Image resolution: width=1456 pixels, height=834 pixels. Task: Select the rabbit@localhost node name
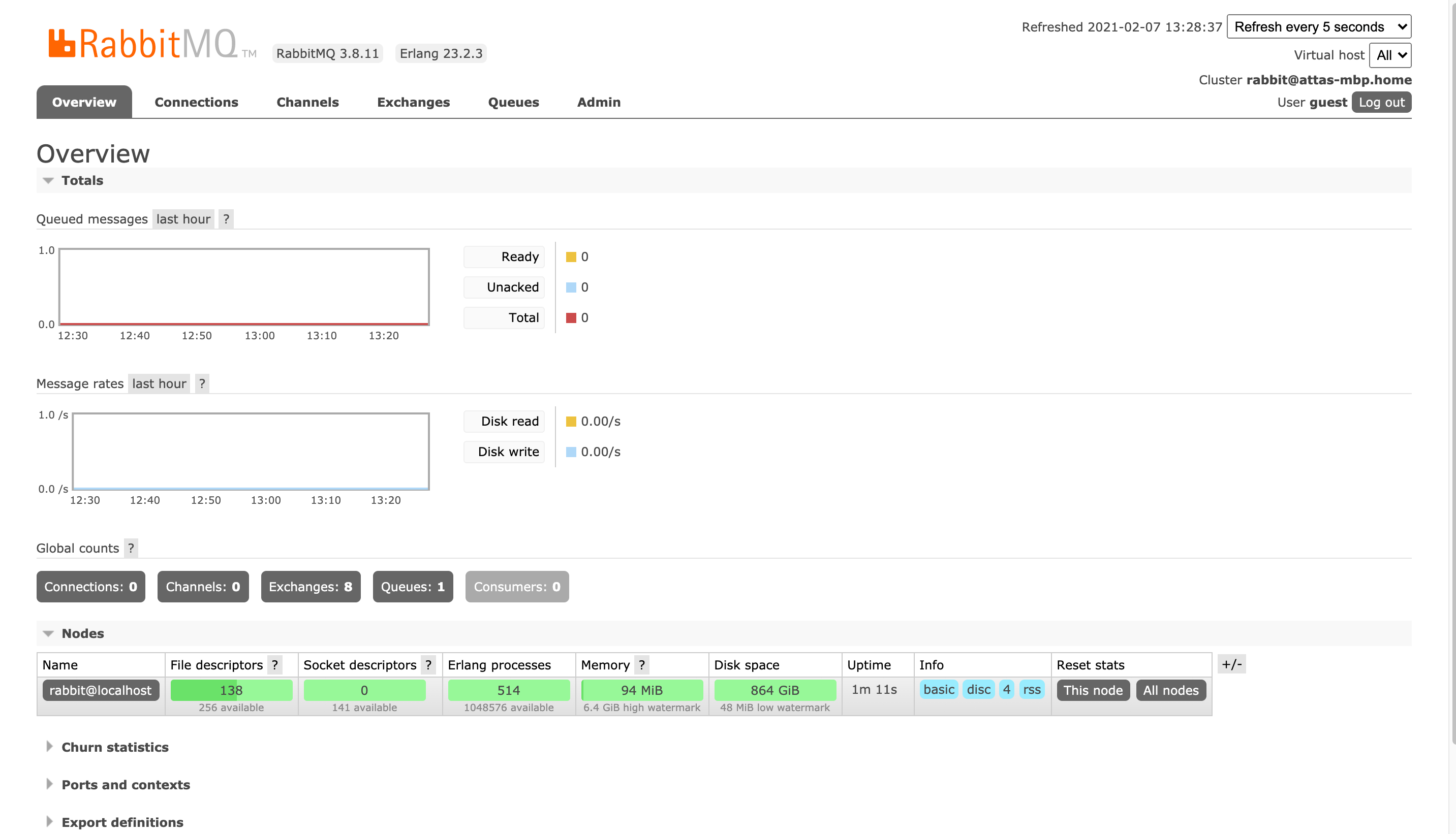tap(100, 690)
